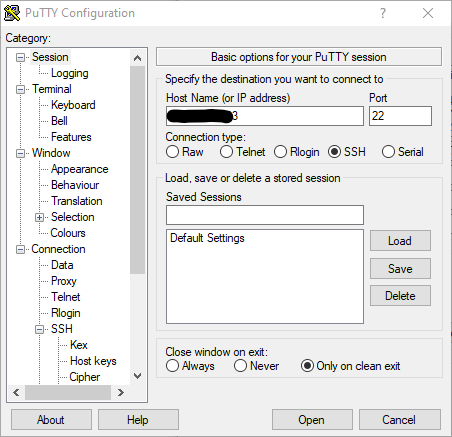Open the Telnet category in tree
Viewport: 452px width, 437px height.
[65, 297]
